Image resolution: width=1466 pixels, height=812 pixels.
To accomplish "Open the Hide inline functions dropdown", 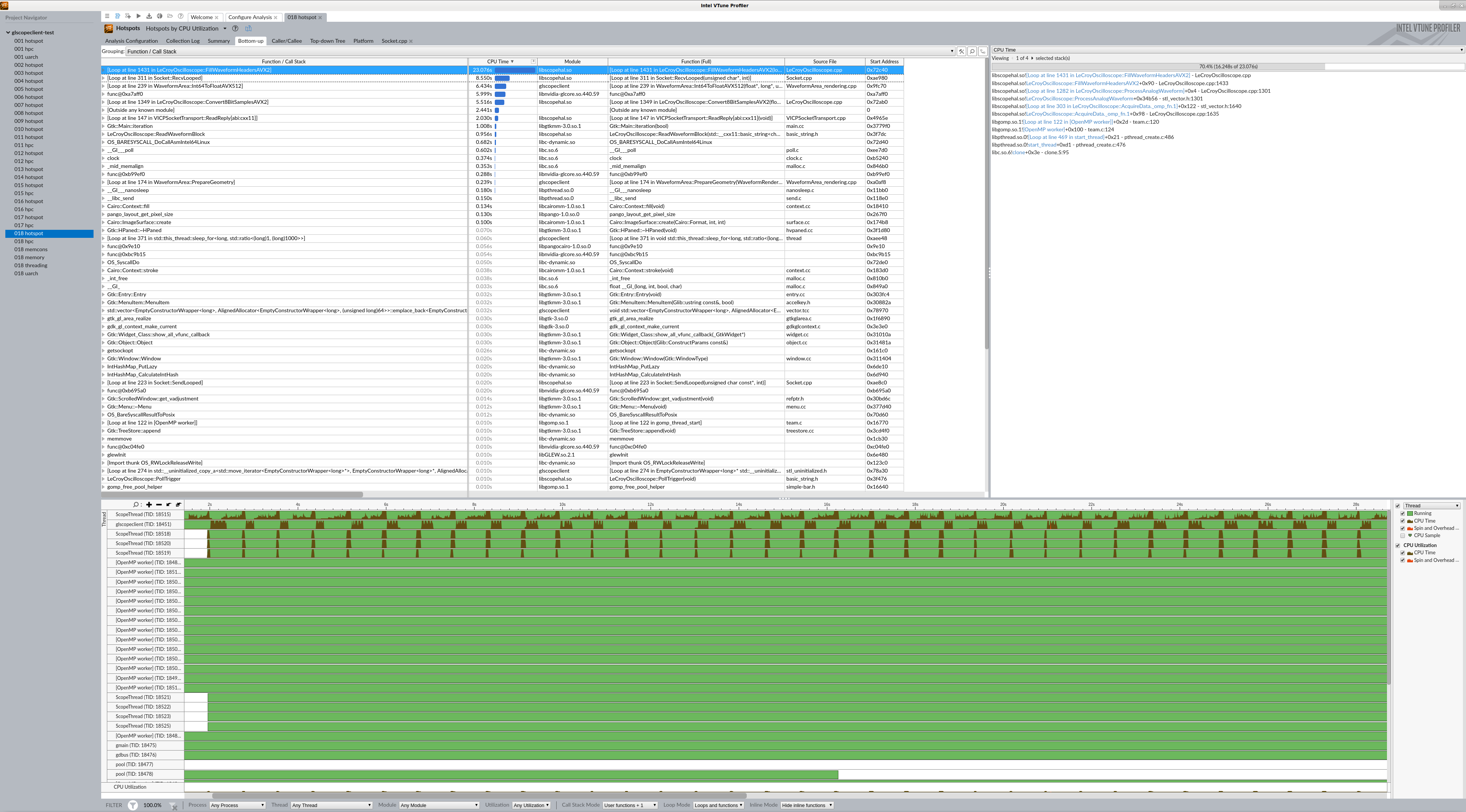I will pos(807,805).
